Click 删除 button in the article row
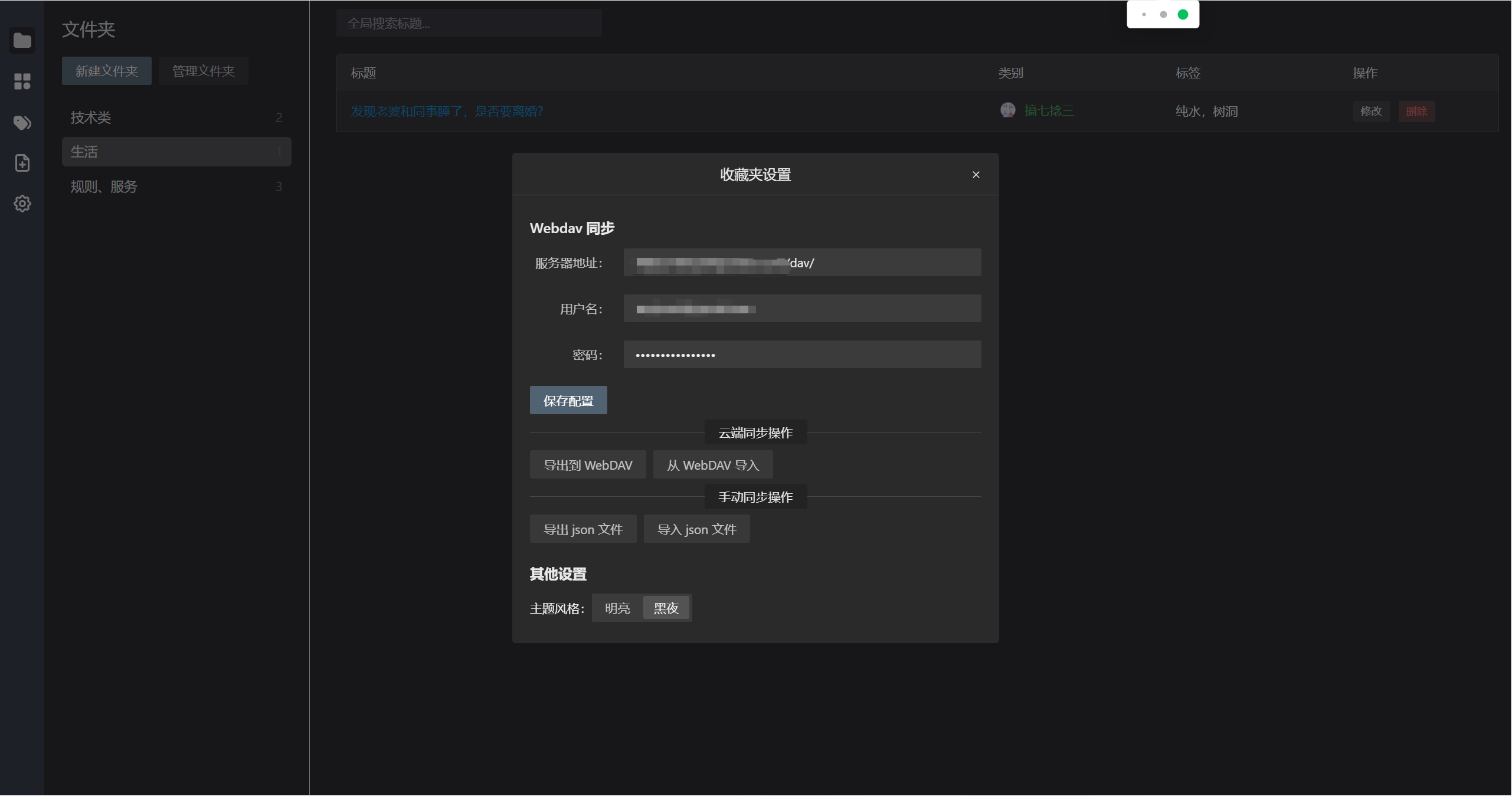Screen dimensions: 1512x796 (1416, 111)
